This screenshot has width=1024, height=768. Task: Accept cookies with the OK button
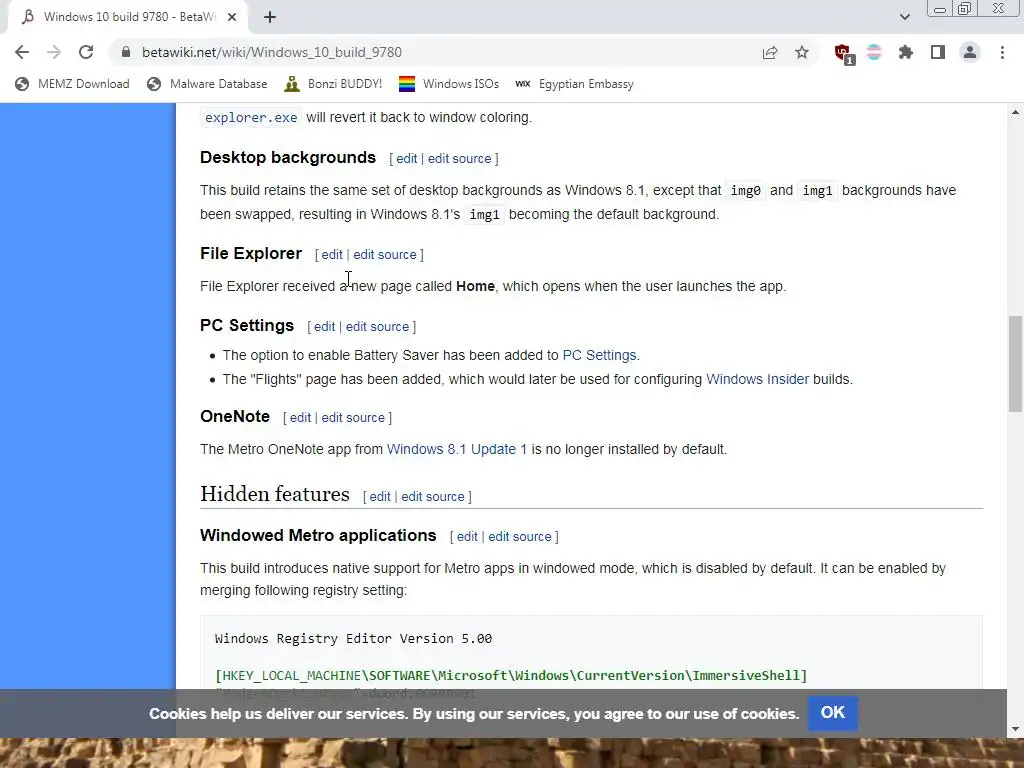(x=832, y=713)
